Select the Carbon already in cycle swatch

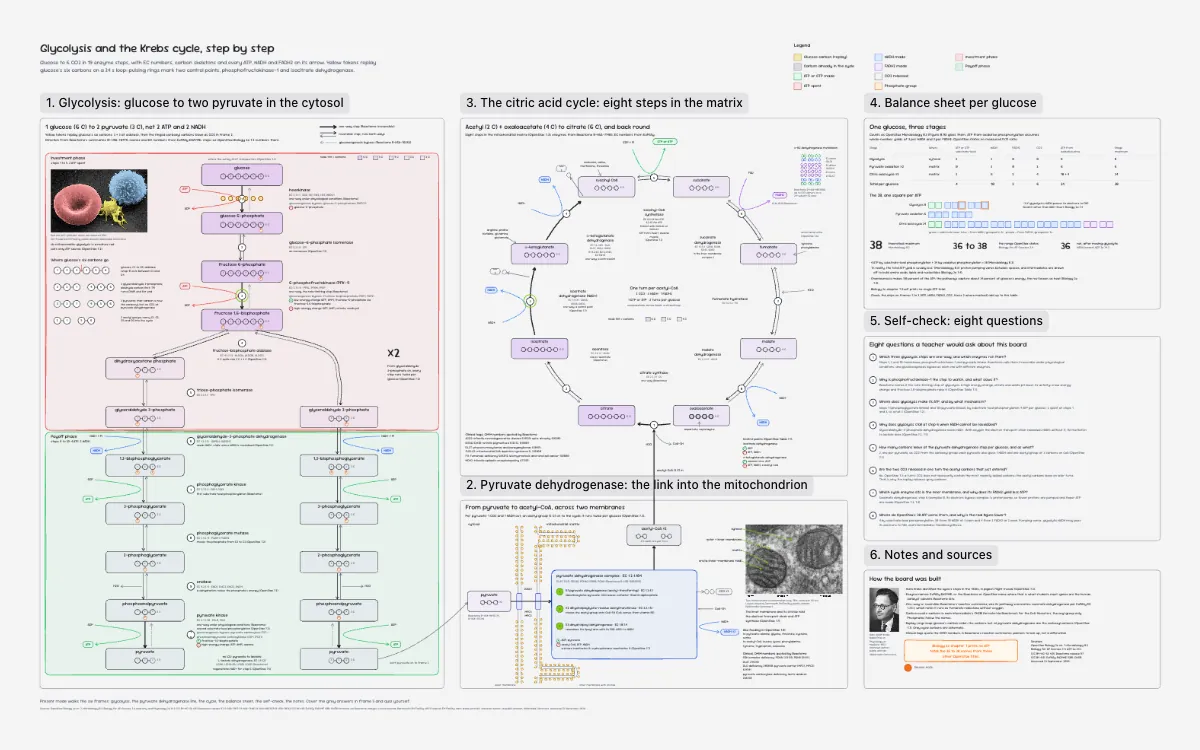coord(799,65)
